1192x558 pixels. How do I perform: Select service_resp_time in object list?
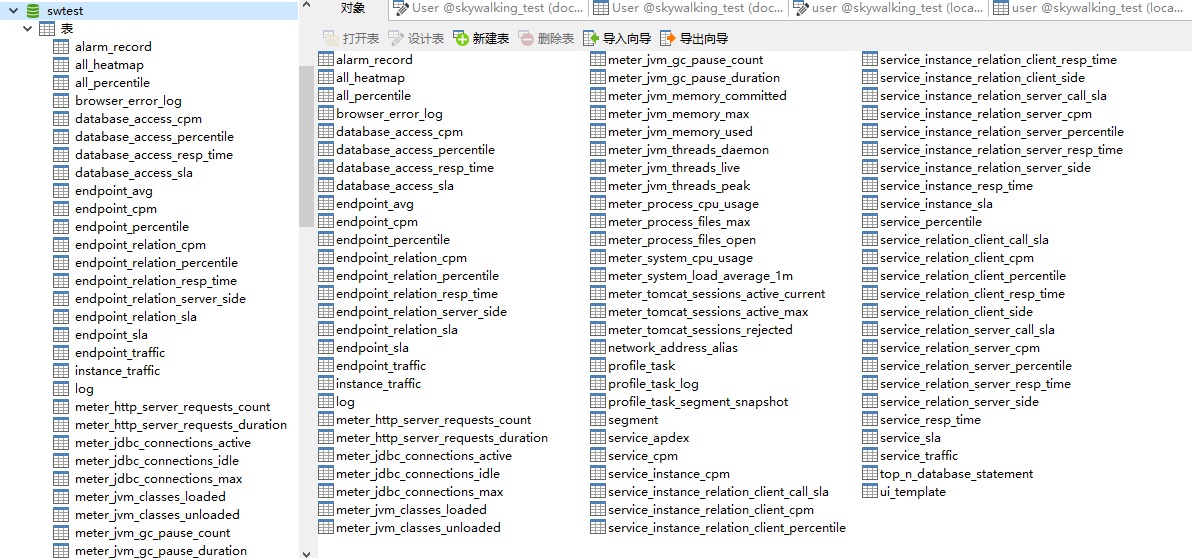[930, 420]
